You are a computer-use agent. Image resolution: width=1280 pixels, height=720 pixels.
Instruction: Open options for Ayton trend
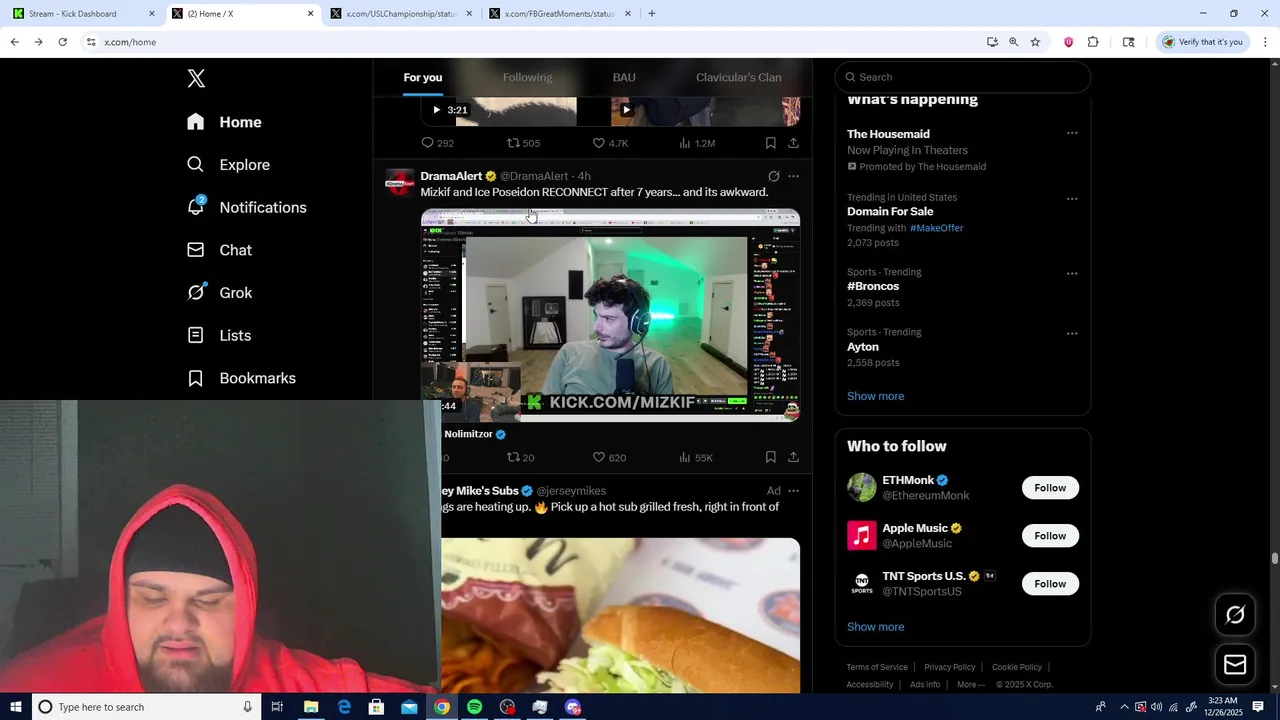pyautogui.click(x=1072, y=333)
